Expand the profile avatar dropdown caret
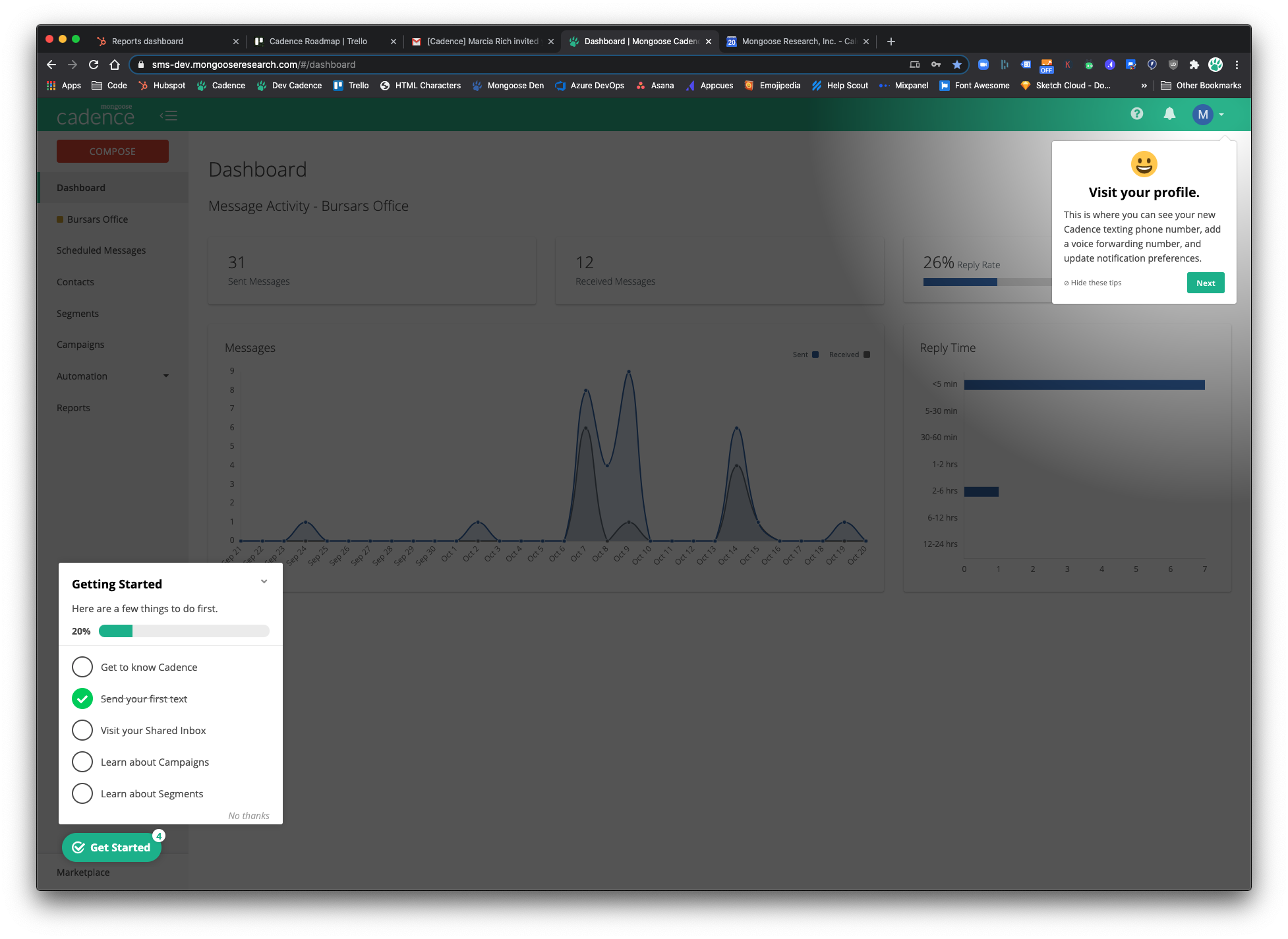 [x=1221, y=115]
